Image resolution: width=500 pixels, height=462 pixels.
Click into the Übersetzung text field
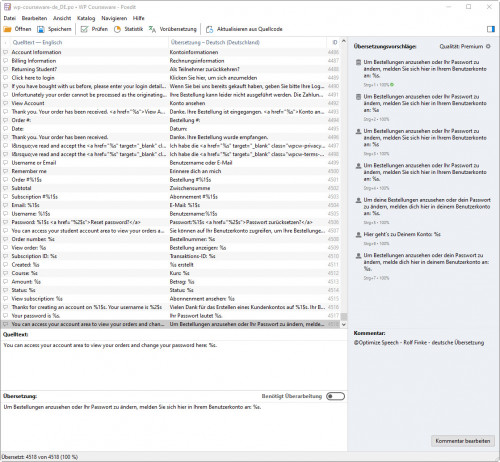click(x=173, y=426)
